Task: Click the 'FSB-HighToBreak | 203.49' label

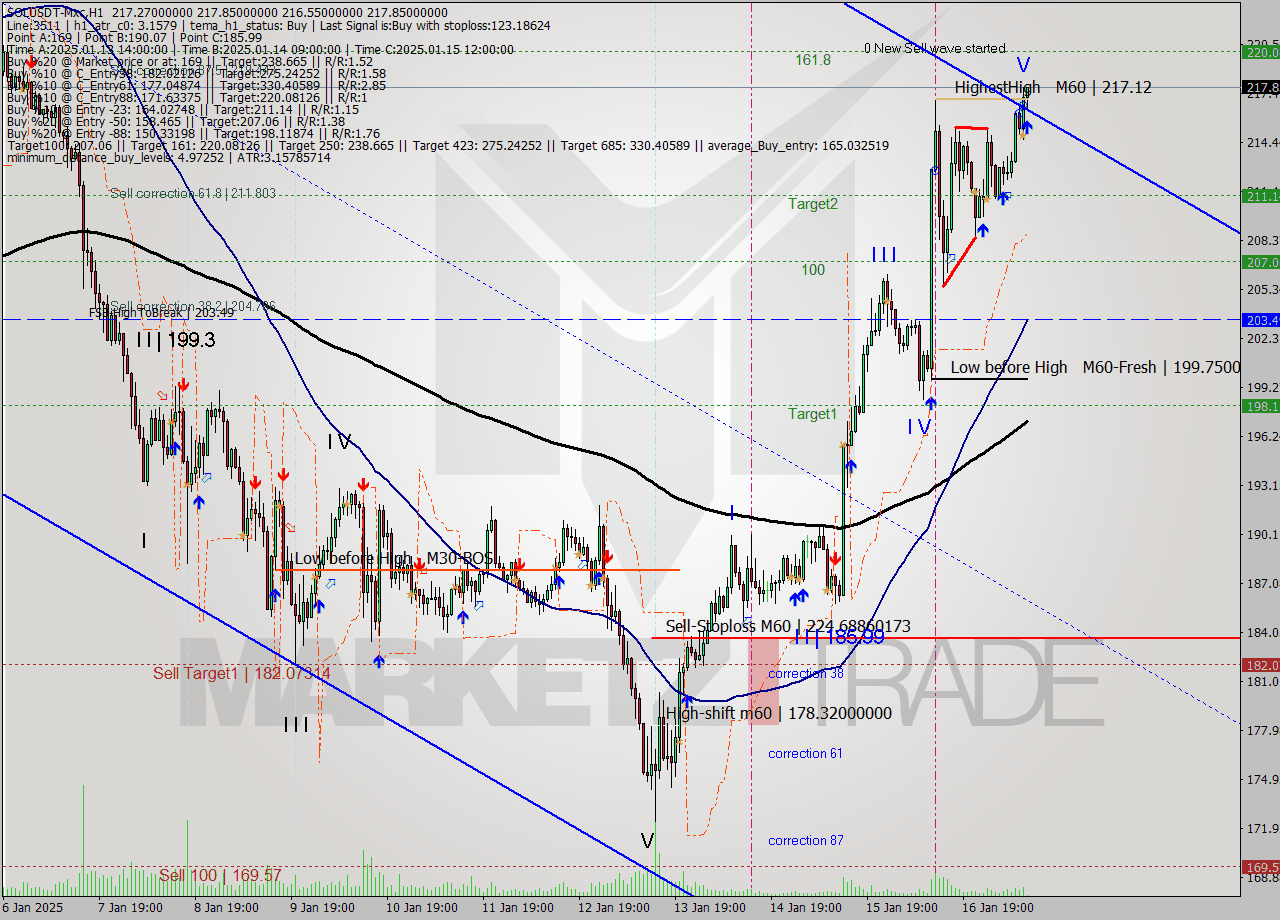Action: coord(161,313)
